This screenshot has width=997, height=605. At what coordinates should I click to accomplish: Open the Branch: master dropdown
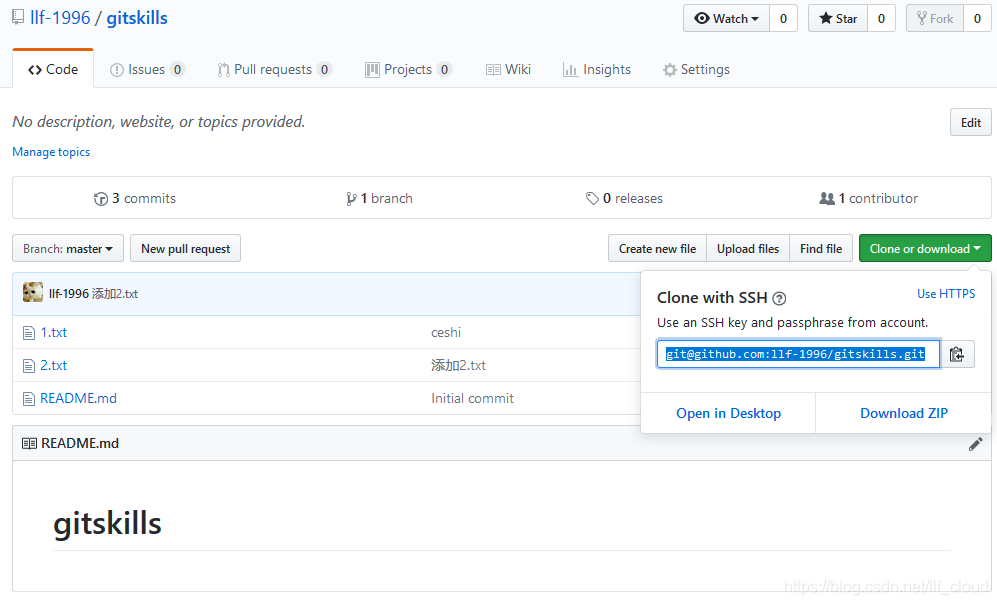click(x=67, y=248)
